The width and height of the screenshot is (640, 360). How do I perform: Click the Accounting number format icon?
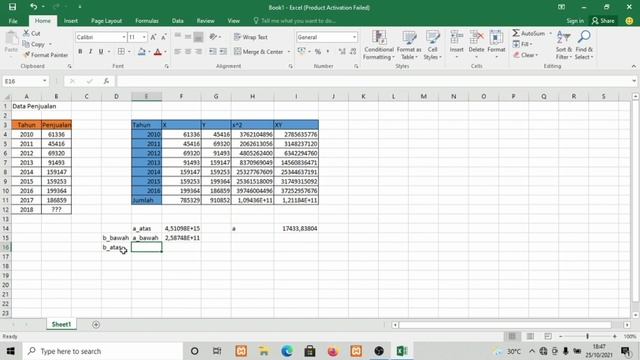pyautogui.click(x=301, y=52)
